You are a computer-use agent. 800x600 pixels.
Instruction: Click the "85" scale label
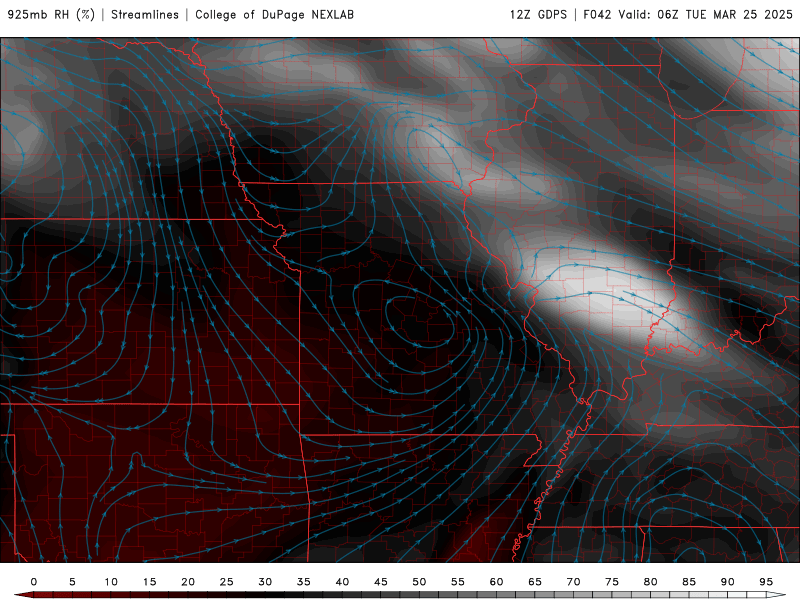pyautogui.click(x=689, y=582)
